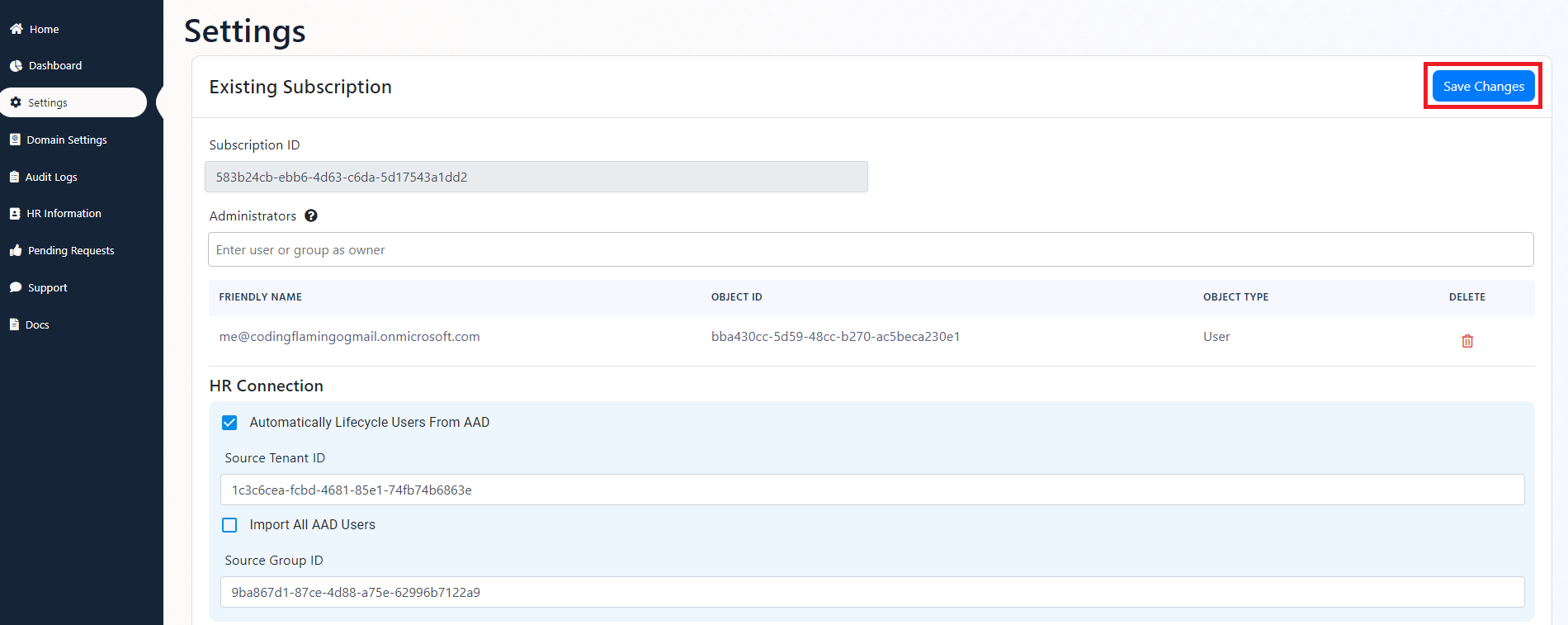Check the Import All AAD Users box

pos(229,525)
